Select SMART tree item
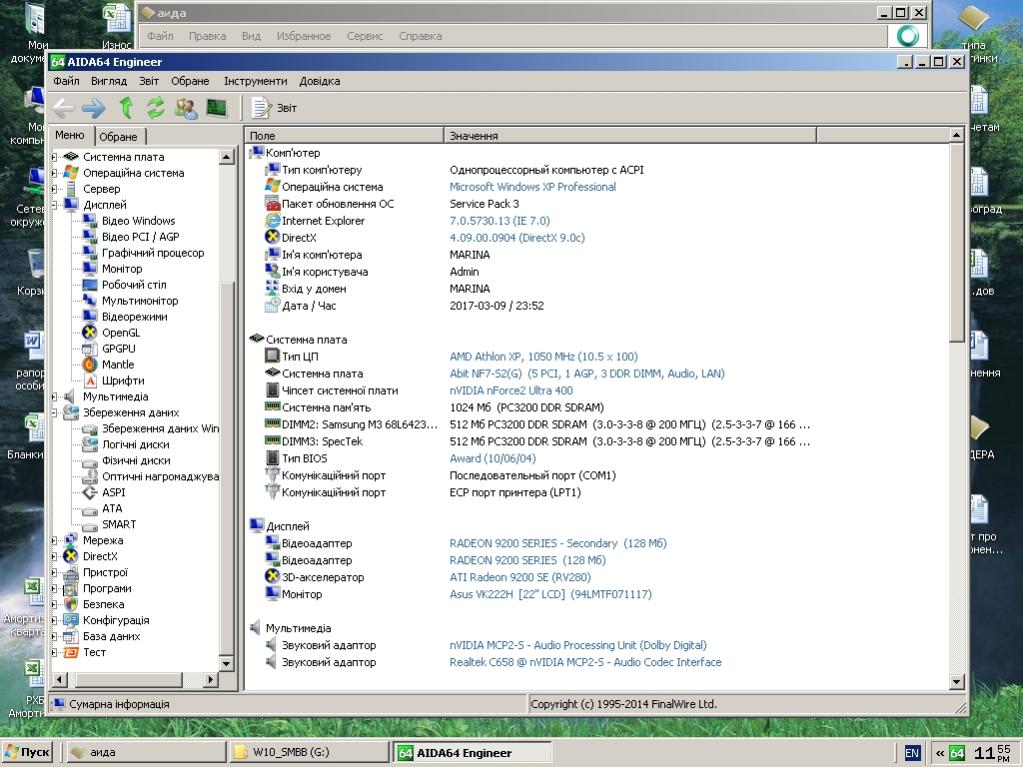The image size is (1023, 767). pos(119,524)
